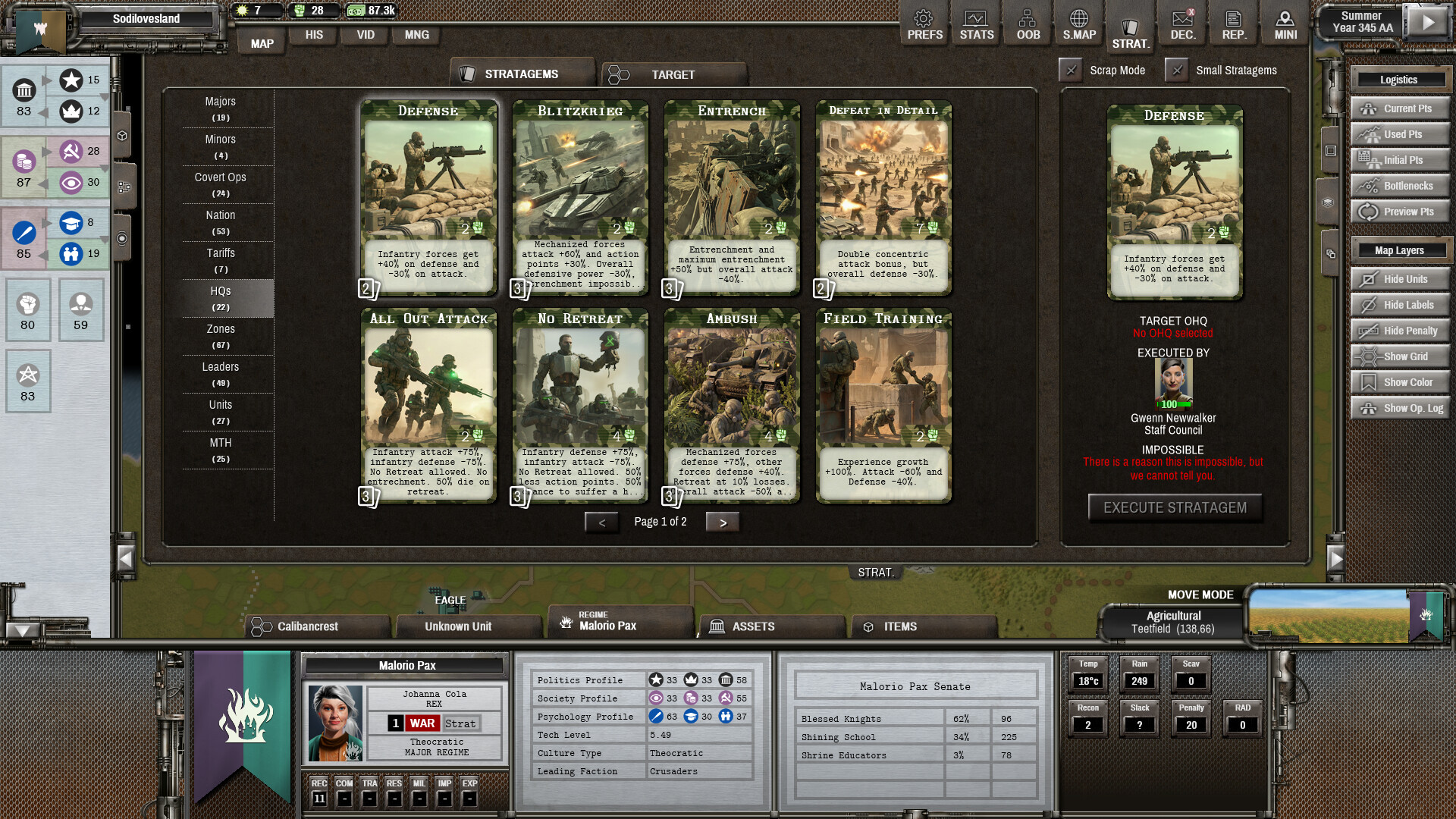Open the OOB order of battle view
The image size is (1456, 819).
(1028, 24)
